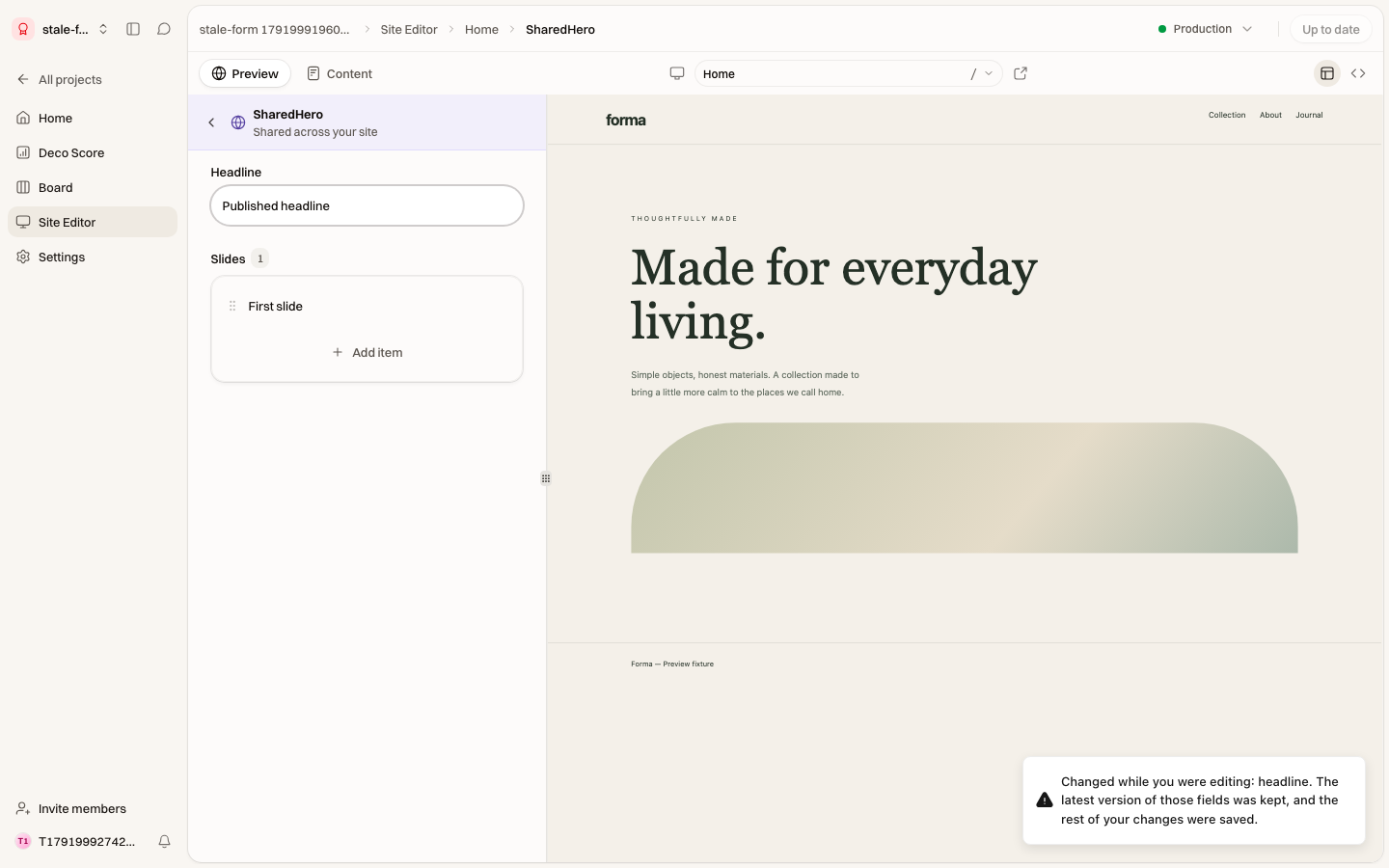Go back from SharedHero panel
The height and width of the screenshot is (868, 1389).
211,122
